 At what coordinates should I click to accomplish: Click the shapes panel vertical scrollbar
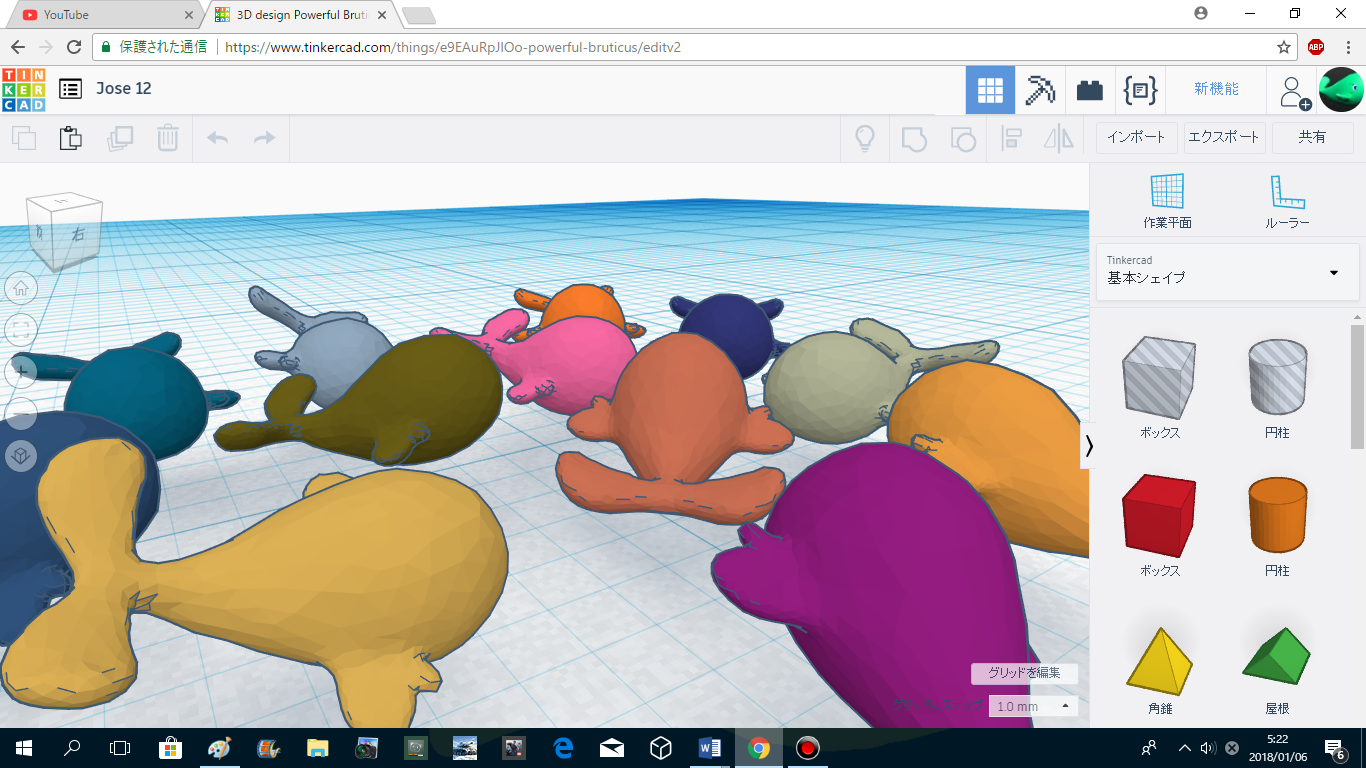(1357, 385)
